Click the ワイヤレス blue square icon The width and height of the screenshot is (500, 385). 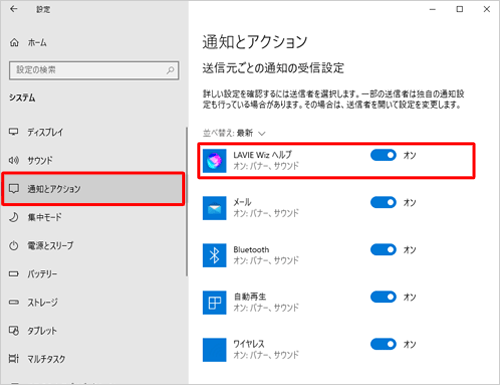214,350
